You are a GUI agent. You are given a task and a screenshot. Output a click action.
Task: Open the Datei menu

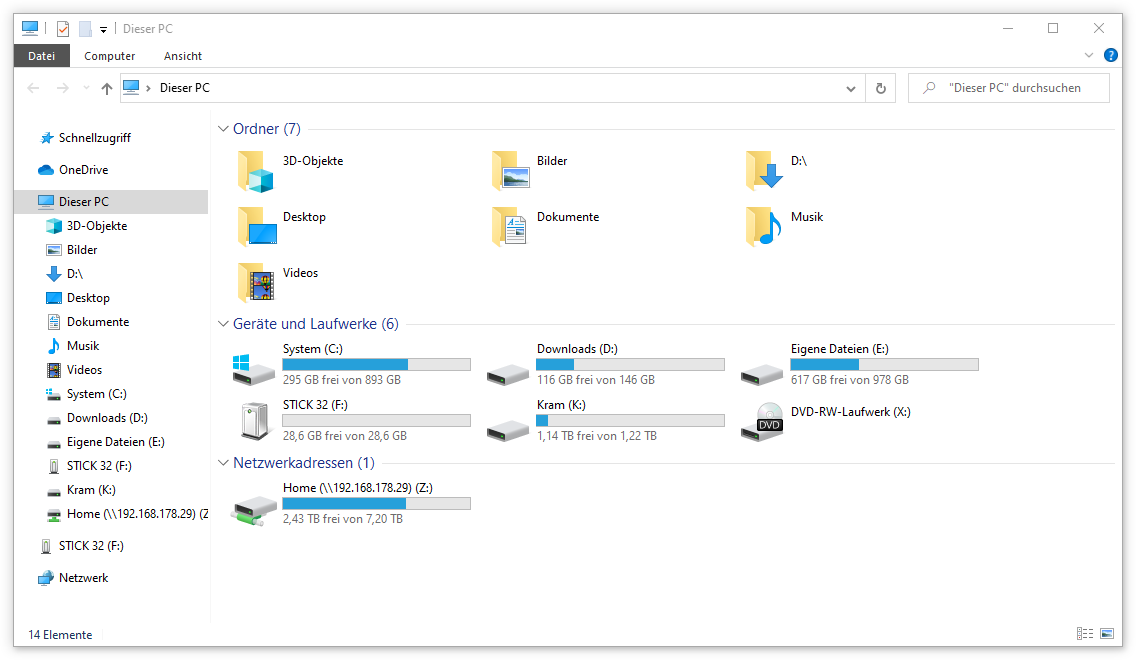tap(41, 56)
